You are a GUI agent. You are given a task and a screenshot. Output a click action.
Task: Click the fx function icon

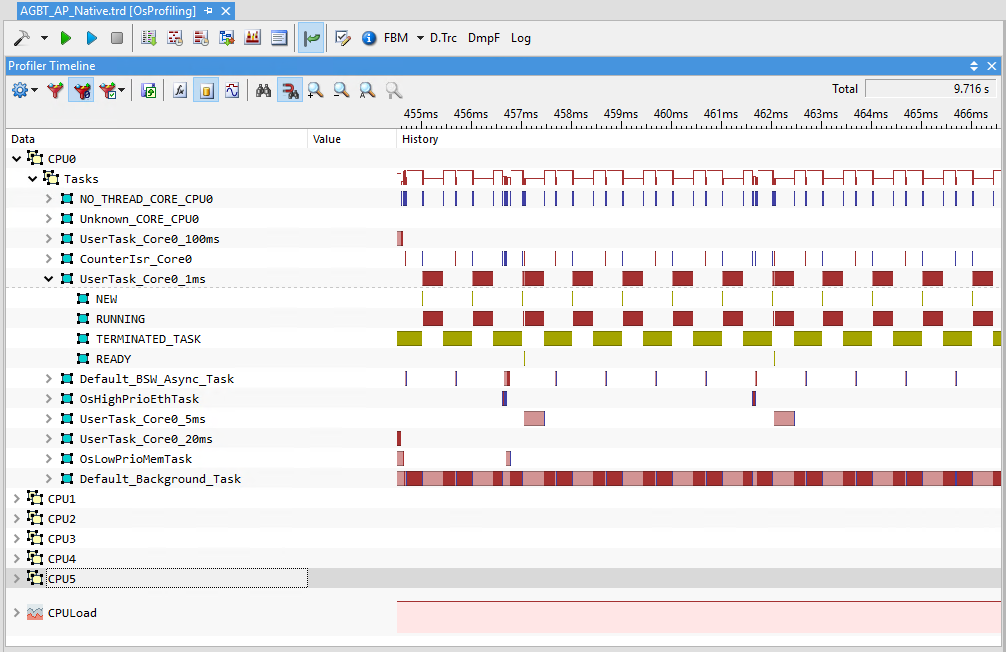[x=180, y=90]
